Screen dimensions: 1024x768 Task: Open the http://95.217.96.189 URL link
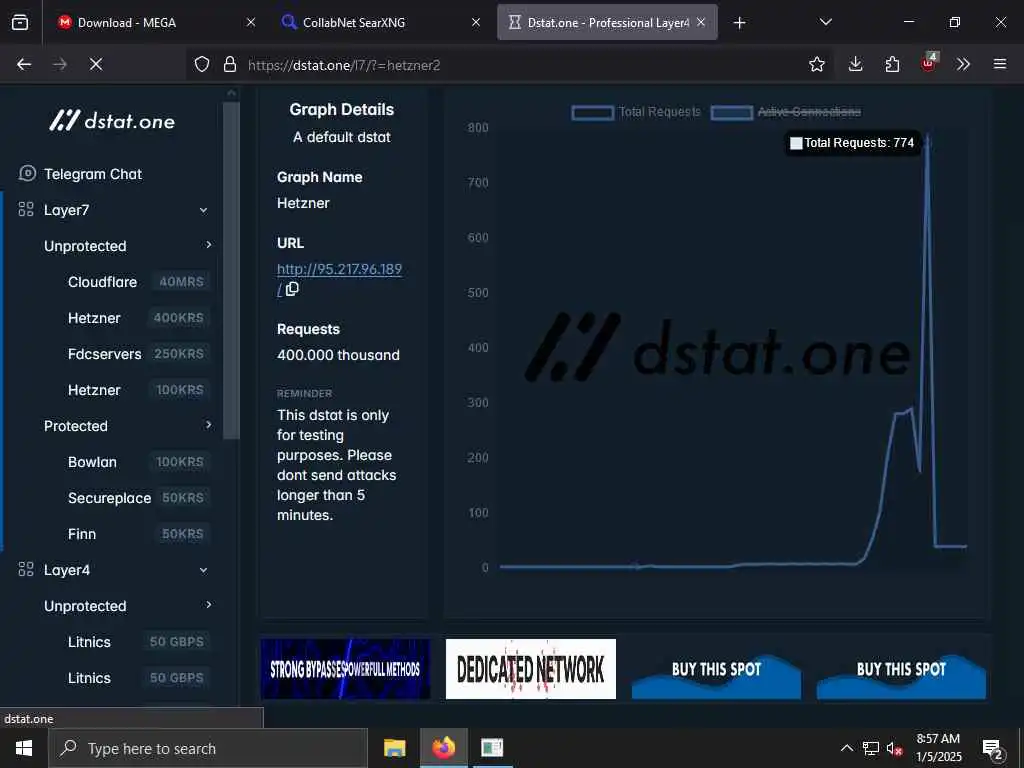point(339,269)
